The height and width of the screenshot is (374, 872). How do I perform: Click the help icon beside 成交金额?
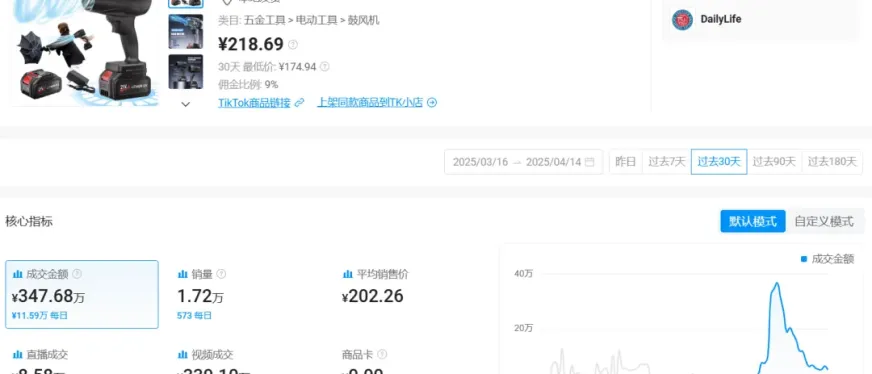point(77,274)
